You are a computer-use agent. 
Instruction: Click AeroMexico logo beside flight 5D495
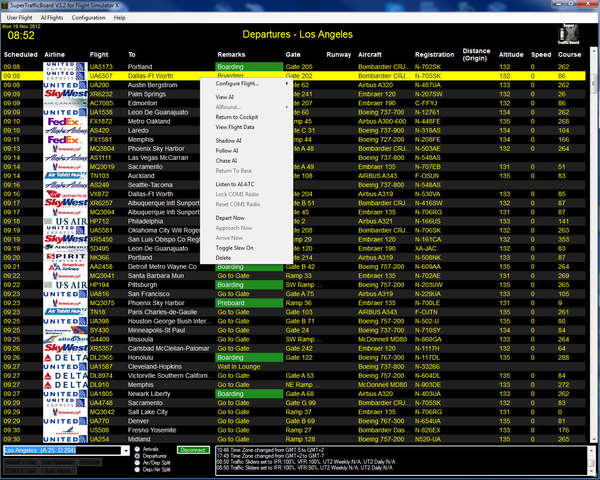(65, 248)
